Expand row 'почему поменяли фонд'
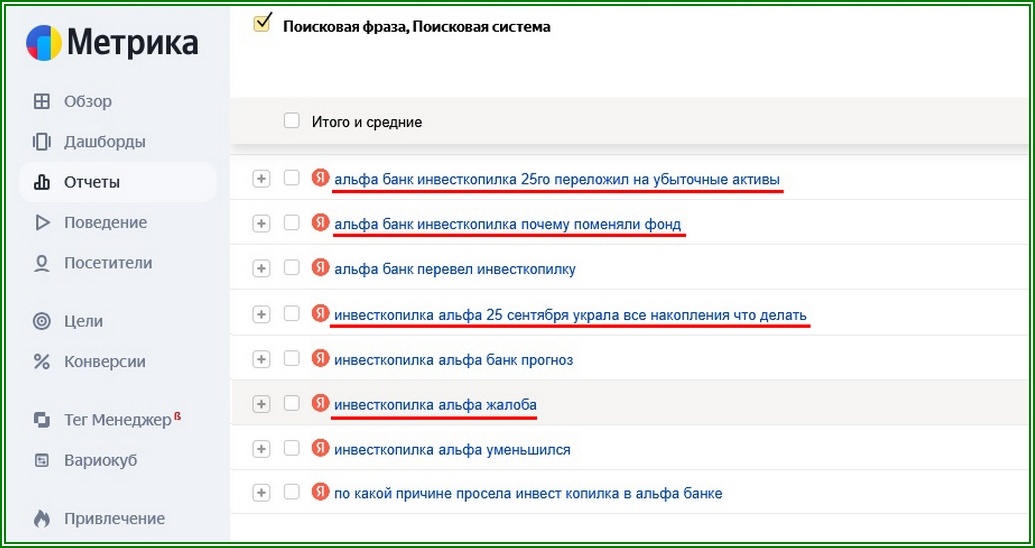Image resolution: width=1035 pixels, height=548 pixels. tap(261, 224)
